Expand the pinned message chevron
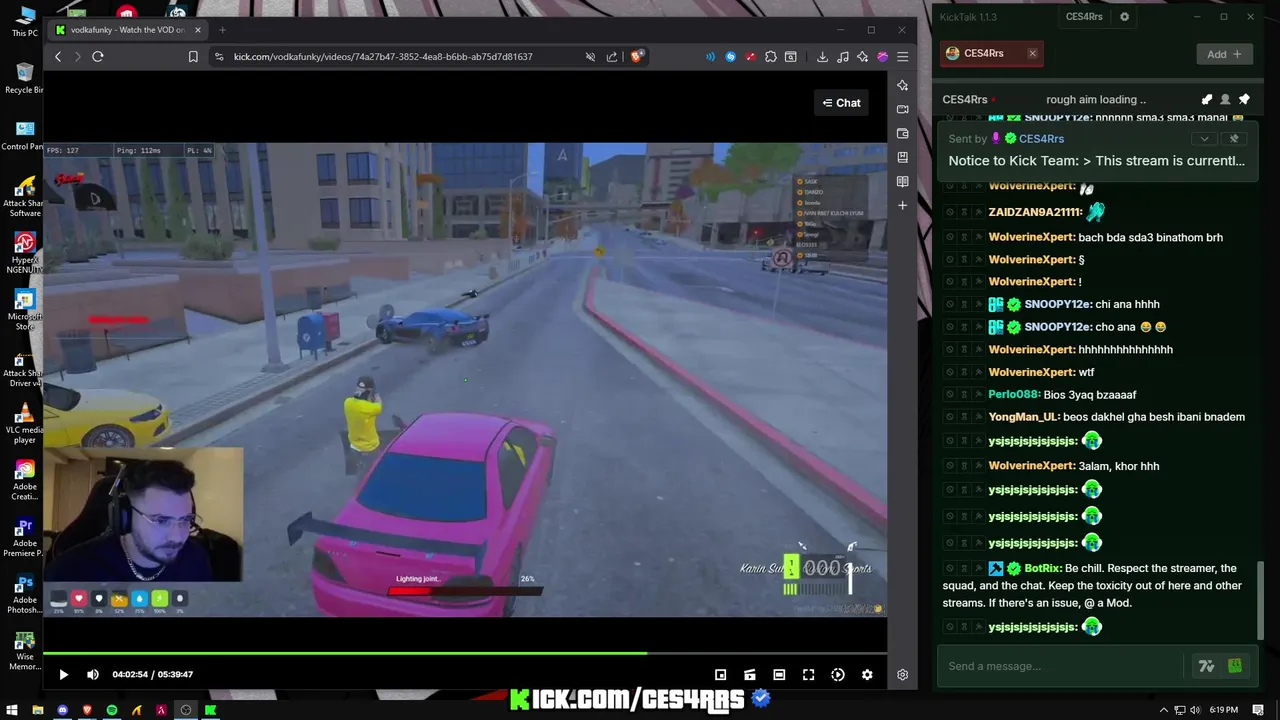This screenshot has width=1280, height=720. pos(1205,139)
